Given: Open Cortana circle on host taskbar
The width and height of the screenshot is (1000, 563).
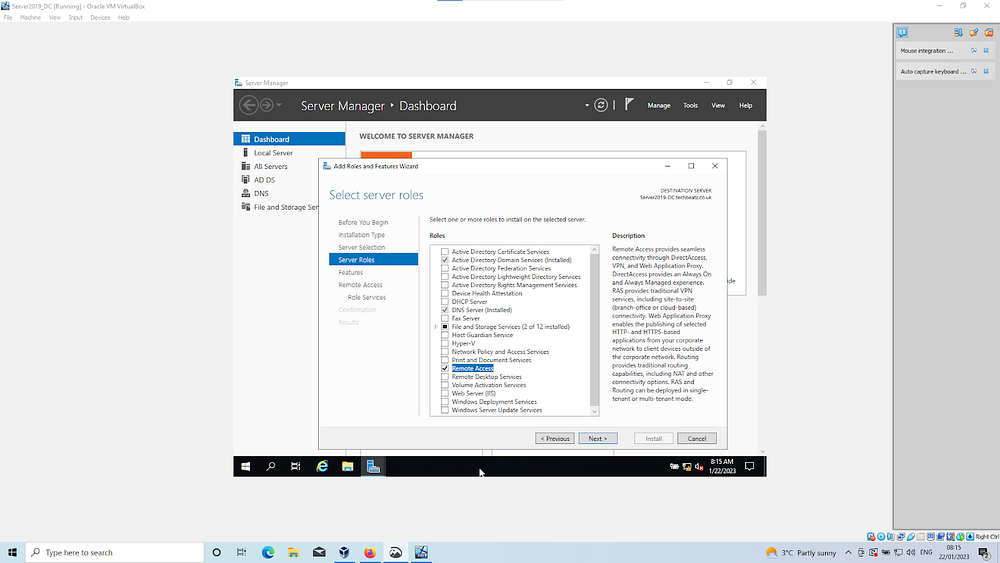Looking at the screenshot, I should coord(216,552).
